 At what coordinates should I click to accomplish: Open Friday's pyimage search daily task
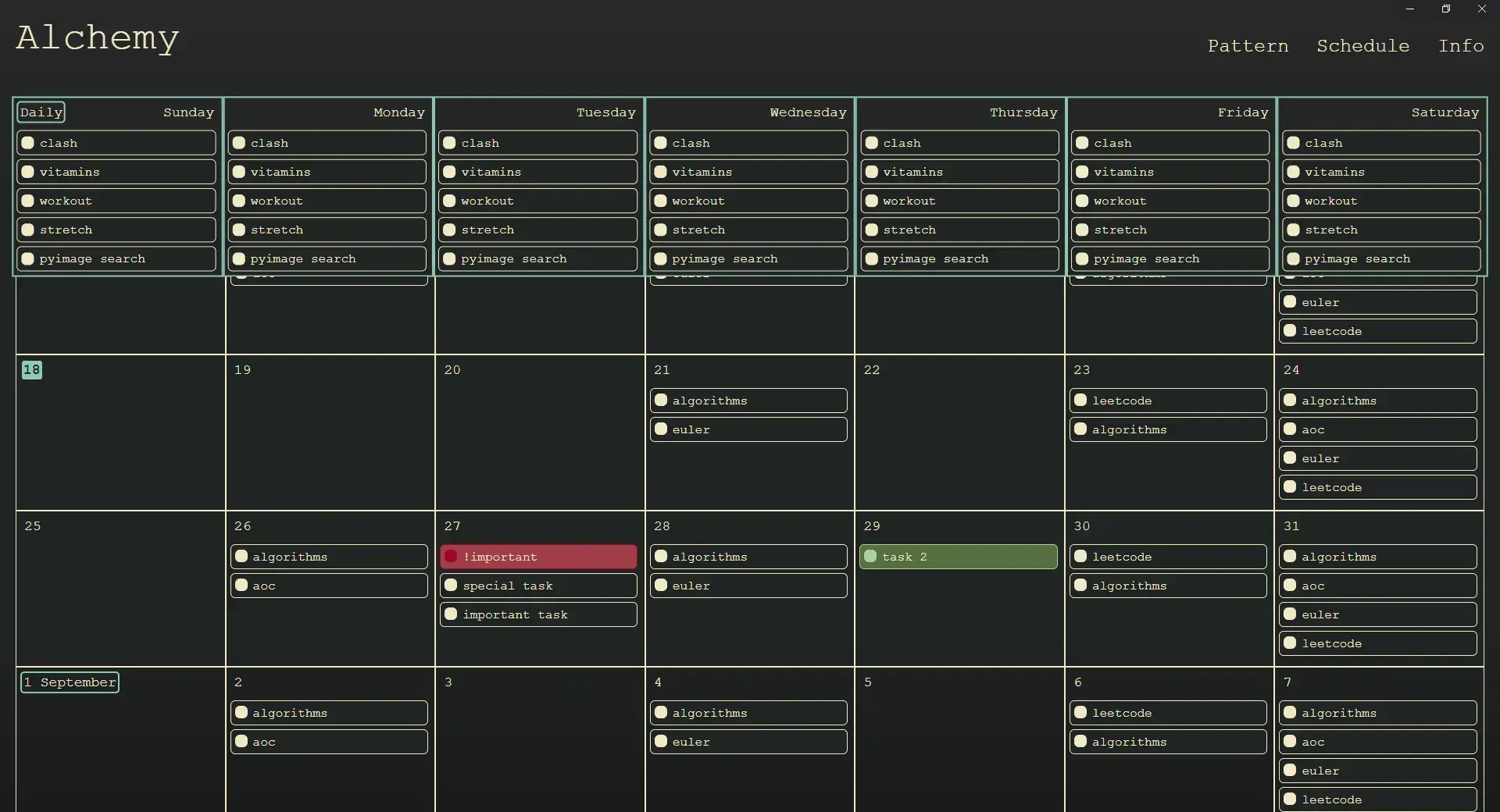click(1170, 258)
